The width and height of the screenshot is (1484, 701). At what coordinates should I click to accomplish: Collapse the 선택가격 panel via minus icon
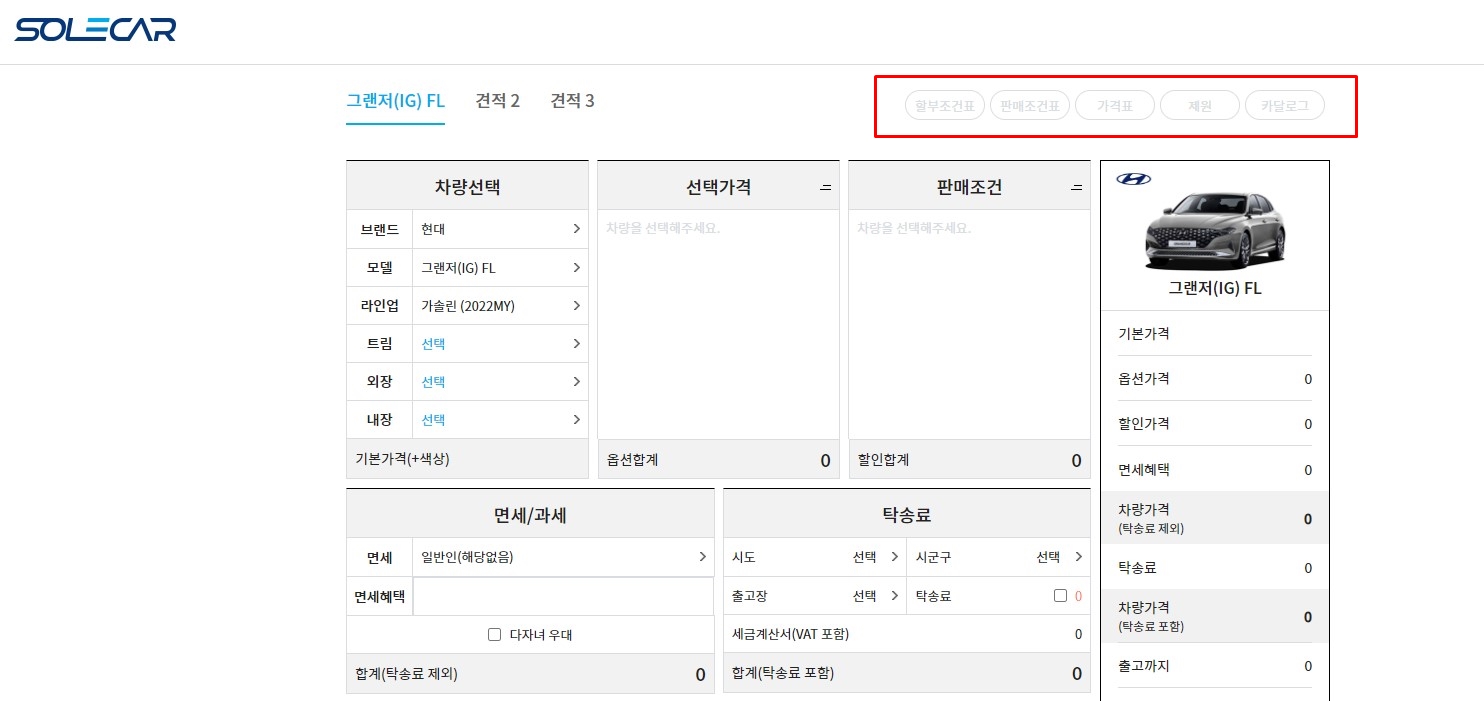pyautogui.click(x=825, y=187)
